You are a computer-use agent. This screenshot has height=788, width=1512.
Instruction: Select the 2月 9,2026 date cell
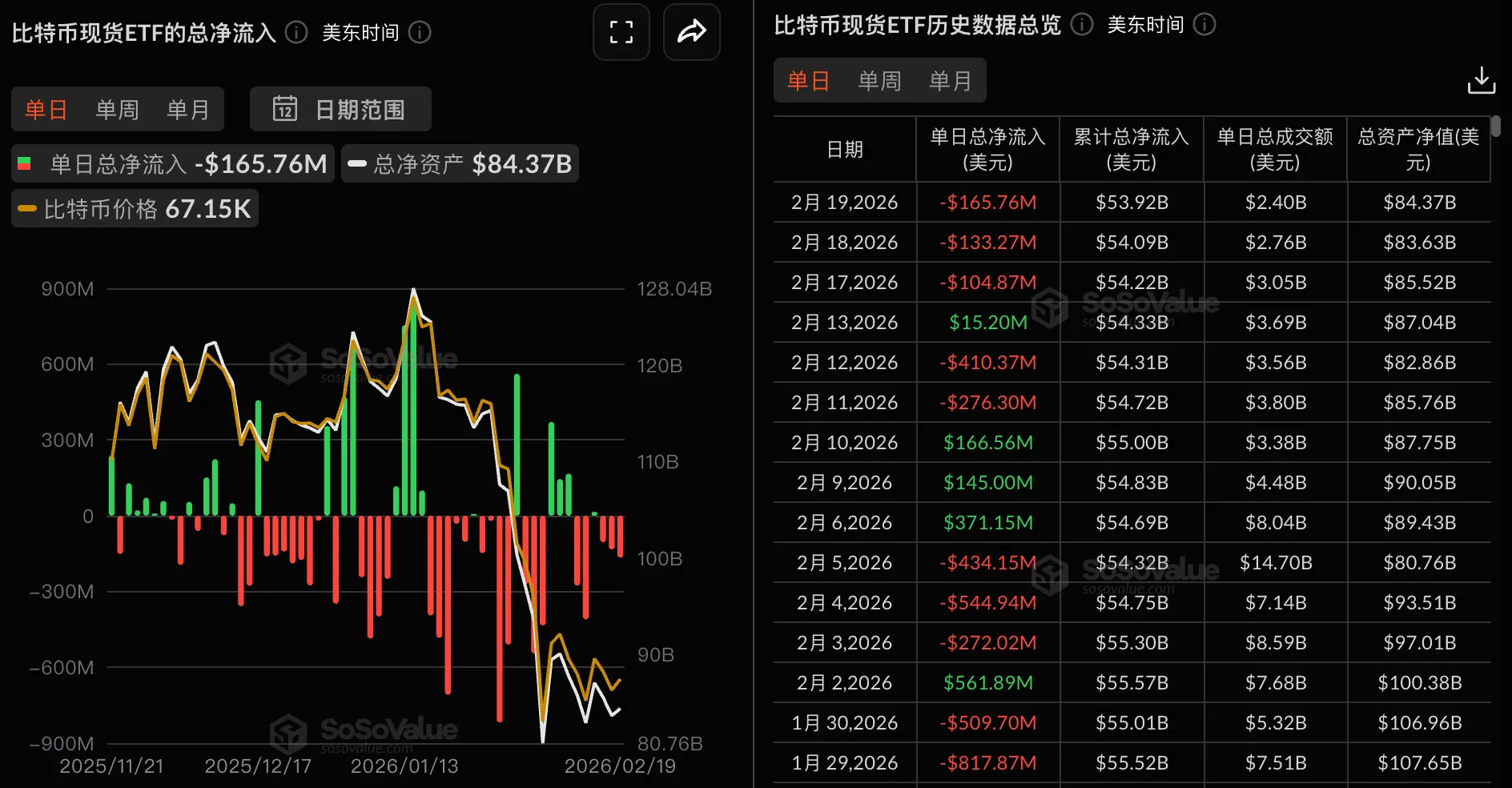pos(845,482)
